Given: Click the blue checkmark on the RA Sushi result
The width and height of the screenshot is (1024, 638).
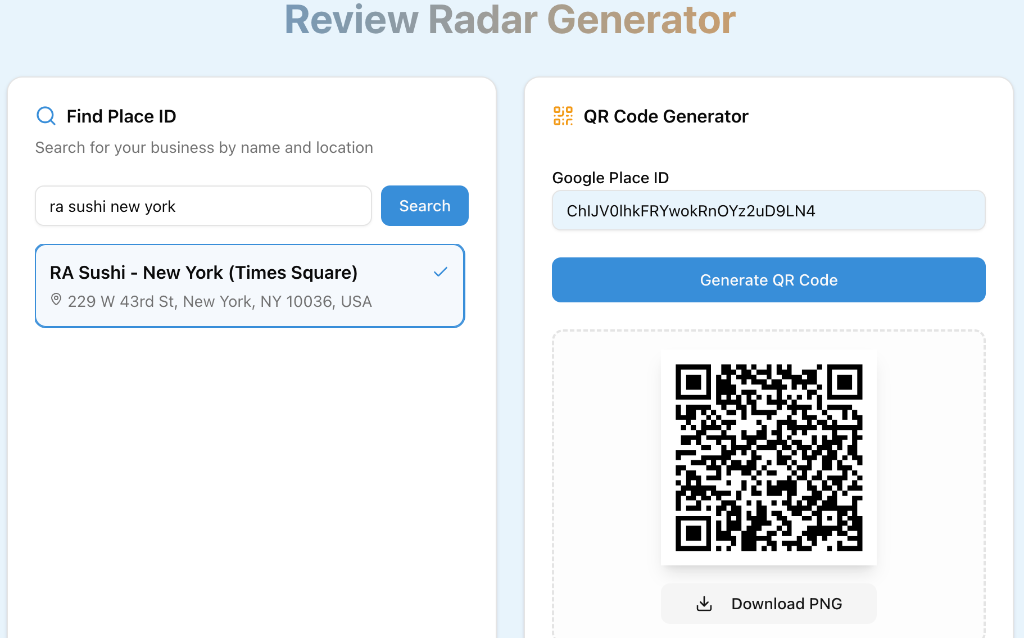Looking at the screenshot, I should (x=440, y=271).
